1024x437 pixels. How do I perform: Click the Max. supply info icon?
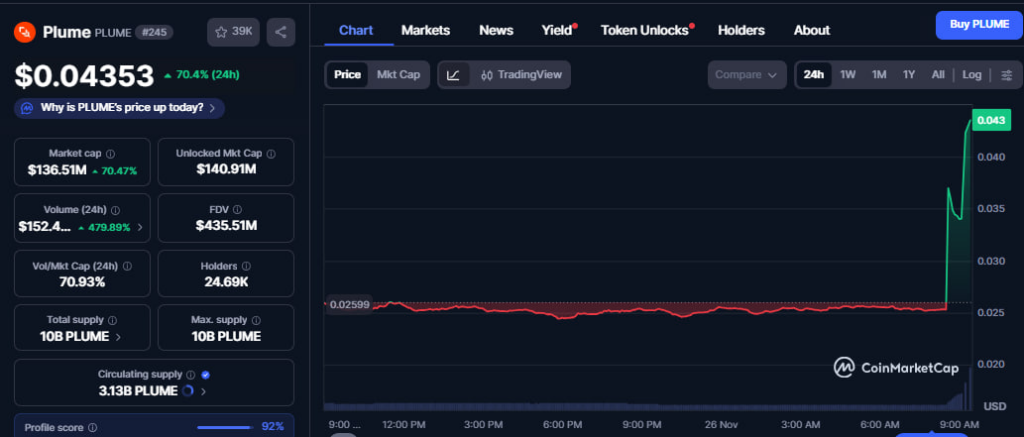pos(256,321)
